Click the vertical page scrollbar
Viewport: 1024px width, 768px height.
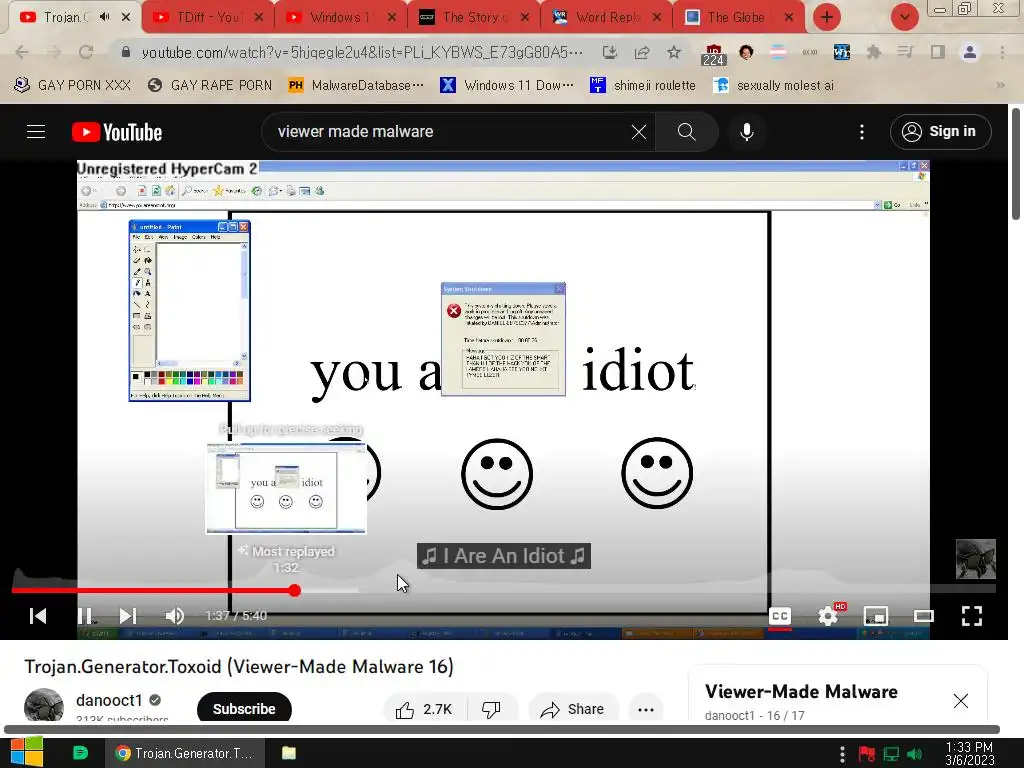coord(1016,163)
